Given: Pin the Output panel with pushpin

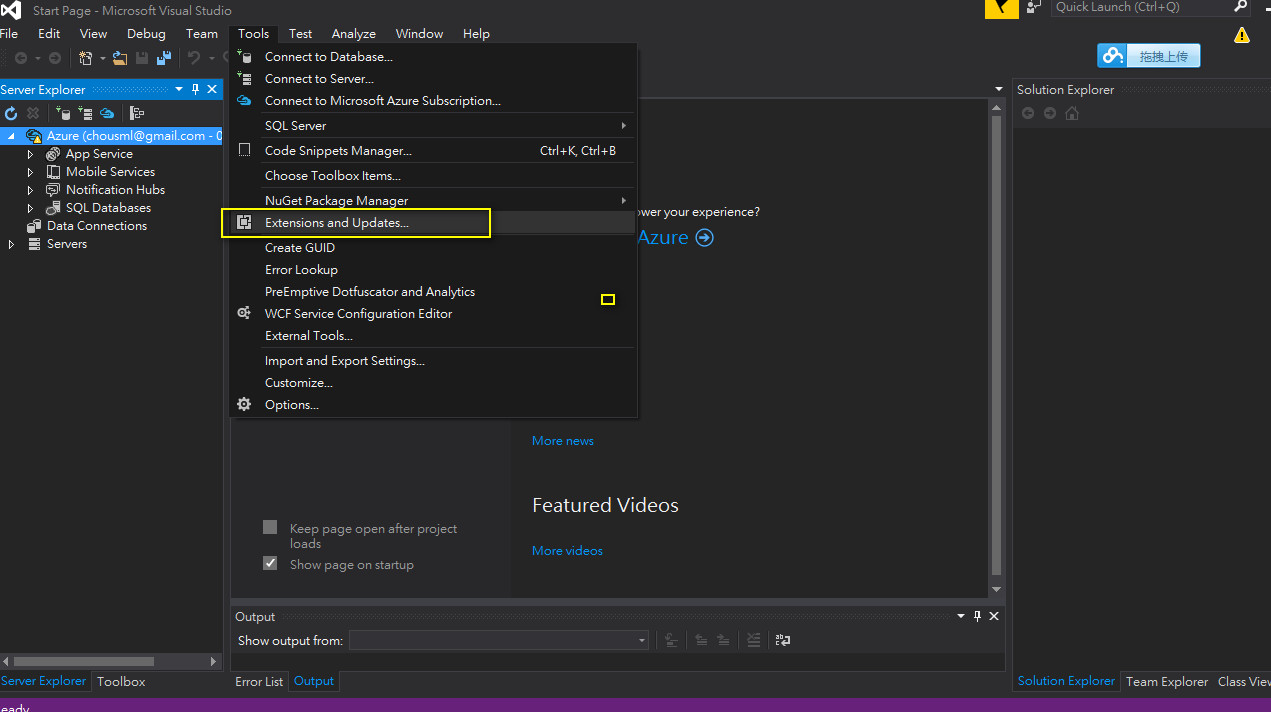Looking at the screenshot, I should (x=978, y=616).
